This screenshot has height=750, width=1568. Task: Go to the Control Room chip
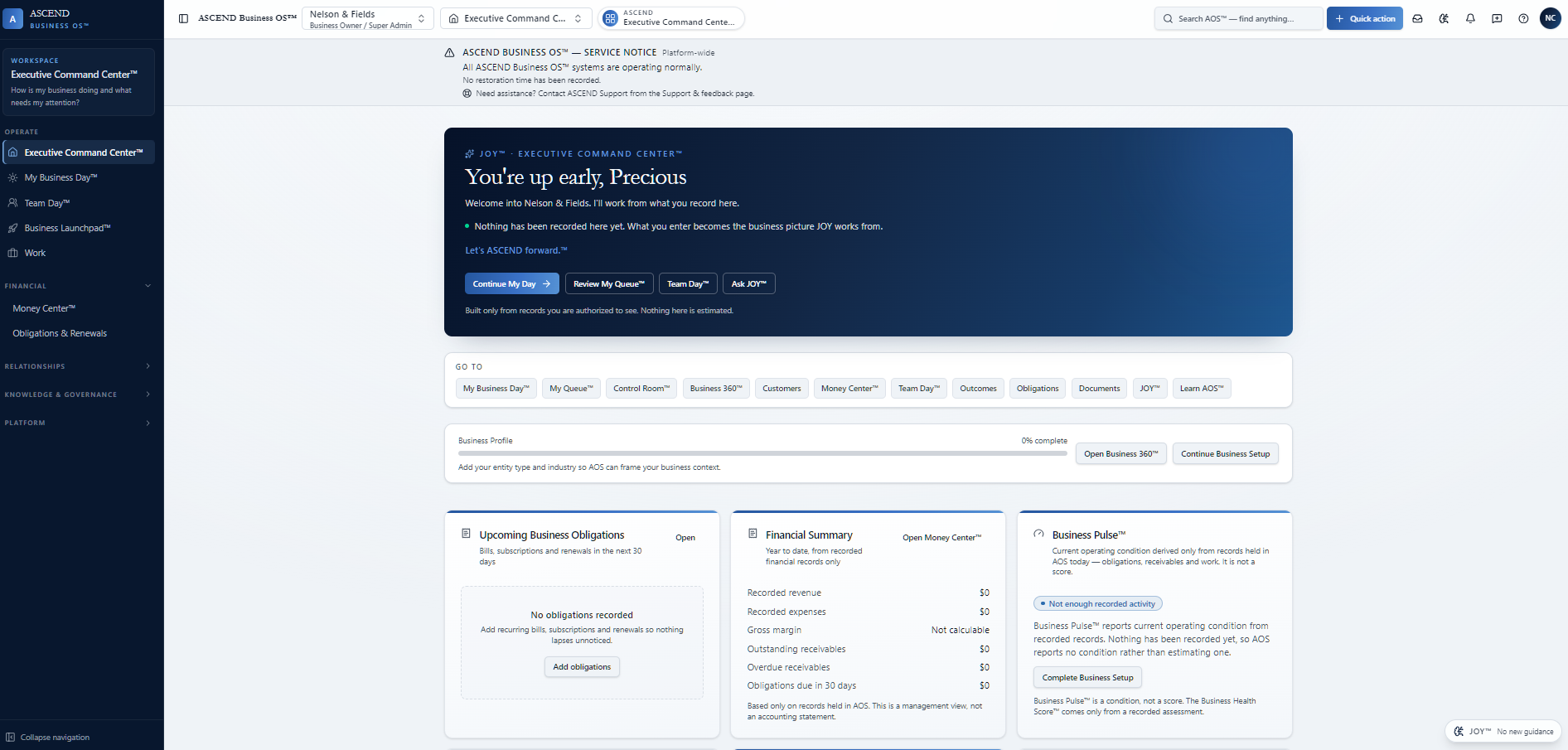point(641,389)
